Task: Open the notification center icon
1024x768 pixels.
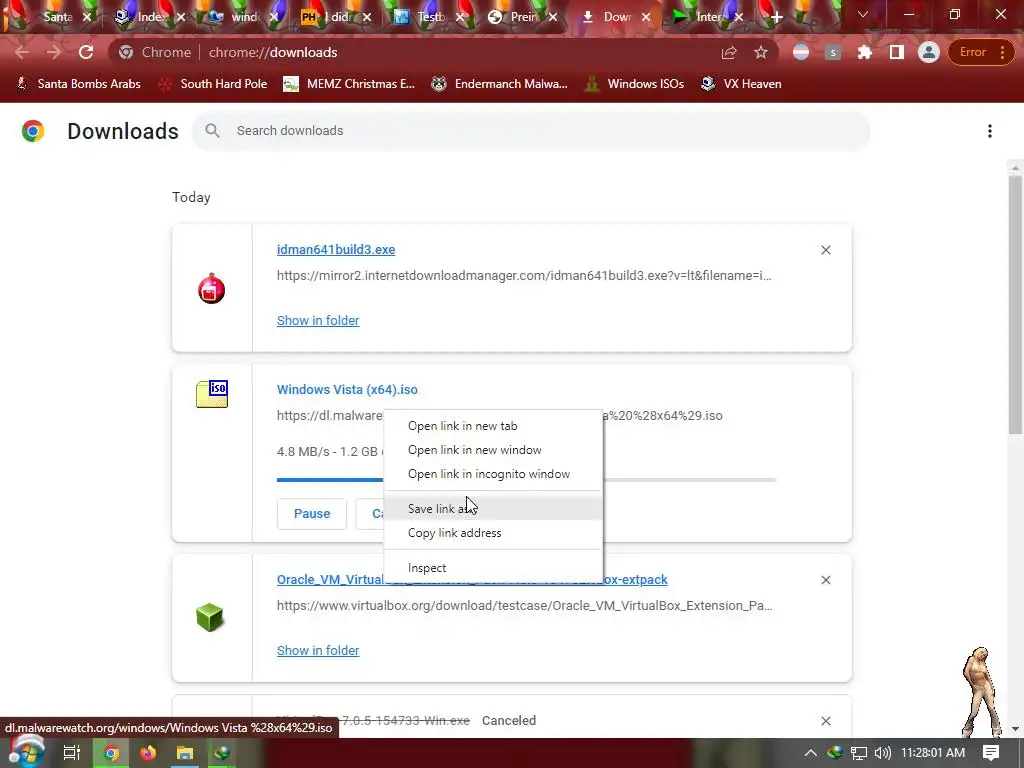Action: [991, 753]
